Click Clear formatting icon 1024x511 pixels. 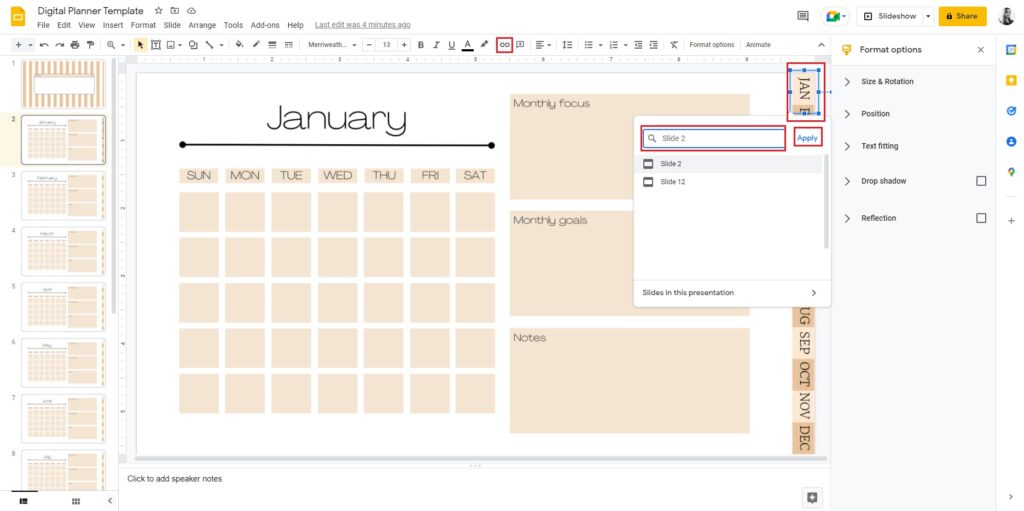point(674,45)
